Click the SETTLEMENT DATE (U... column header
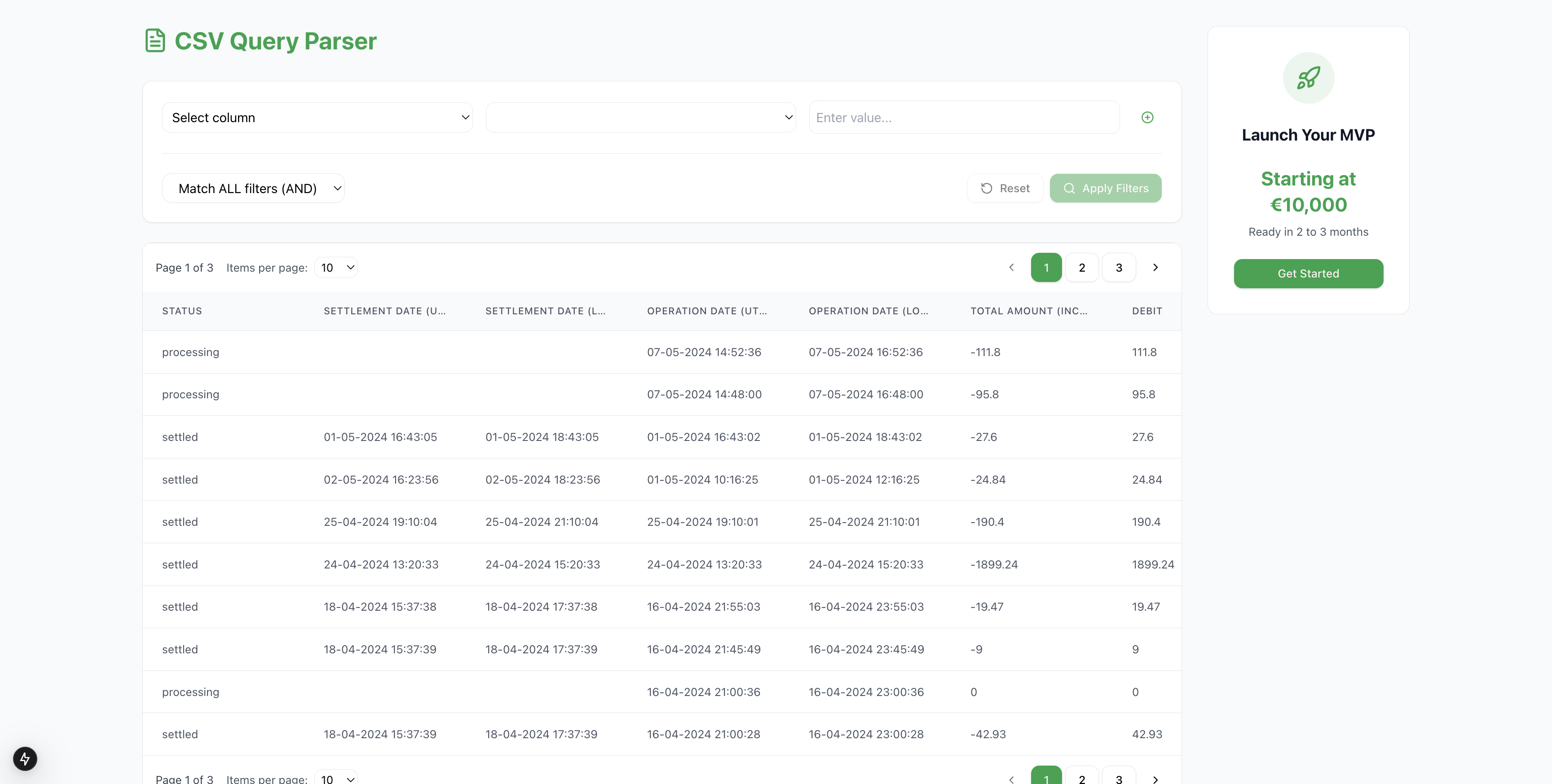This screenshot has height=784, width=1552. pos(385,311)
